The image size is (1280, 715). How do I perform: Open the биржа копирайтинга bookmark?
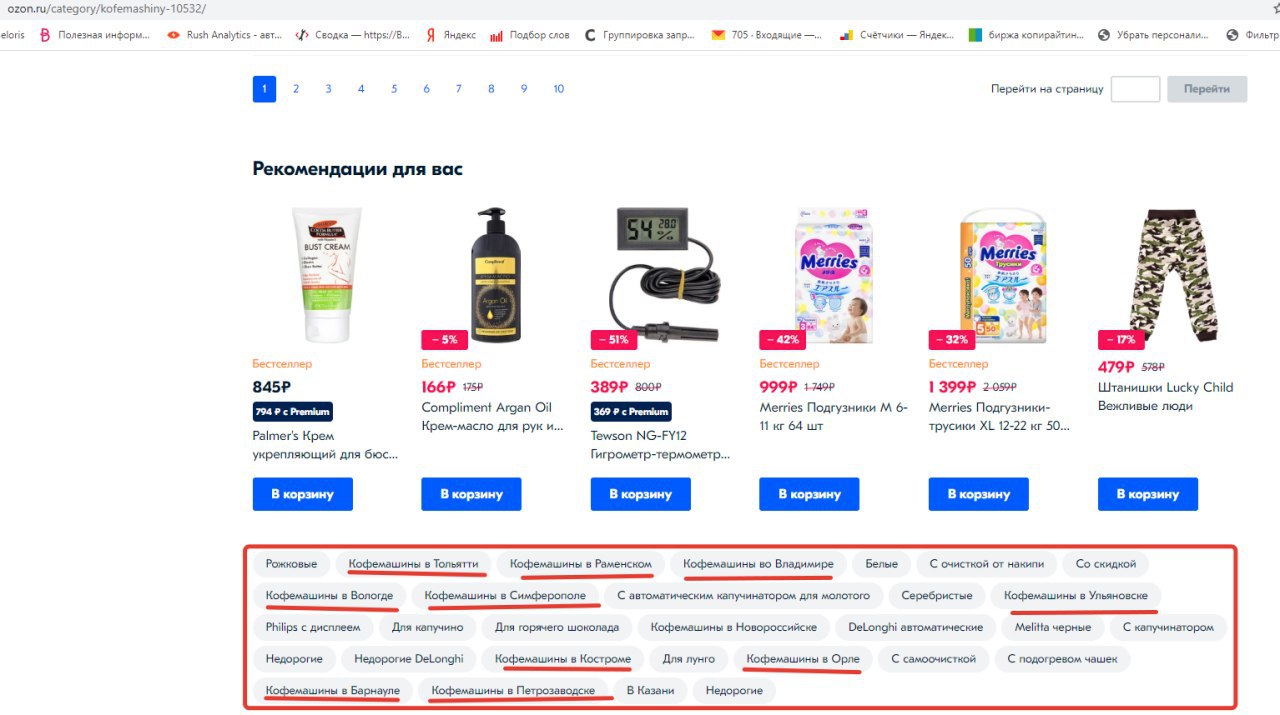point(1026,35)
